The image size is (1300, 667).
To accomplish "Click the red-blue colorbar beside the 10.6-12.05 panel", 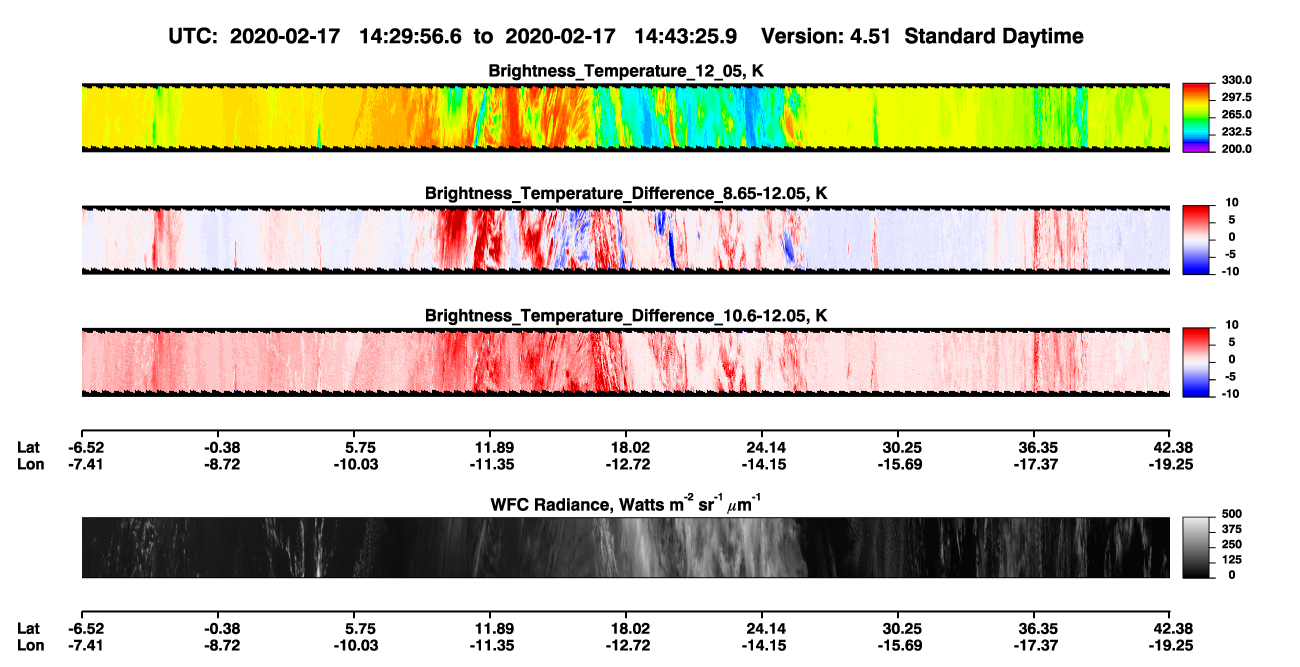I will coord(1195,363).
